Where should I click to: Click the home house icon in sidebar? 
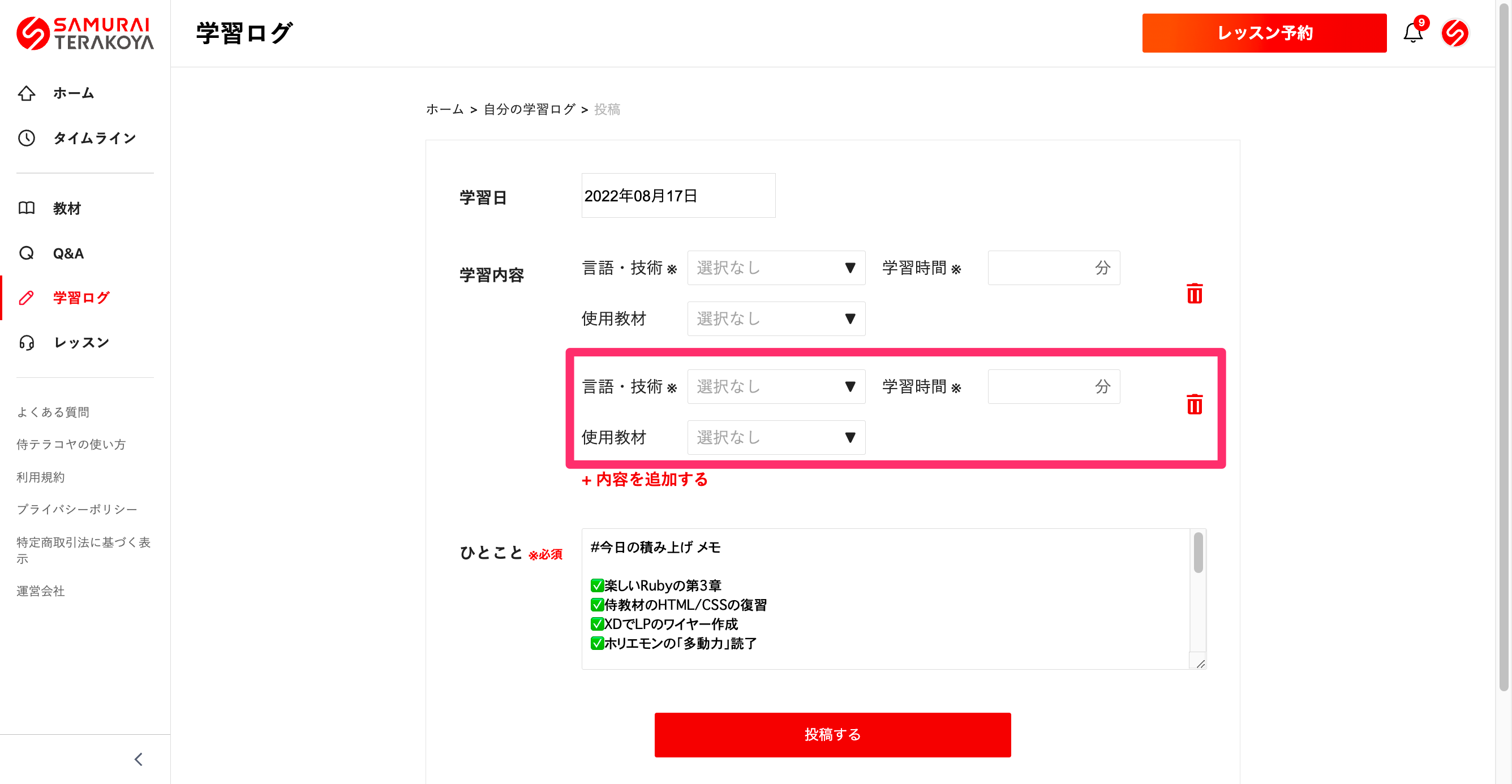pos(27,93)
